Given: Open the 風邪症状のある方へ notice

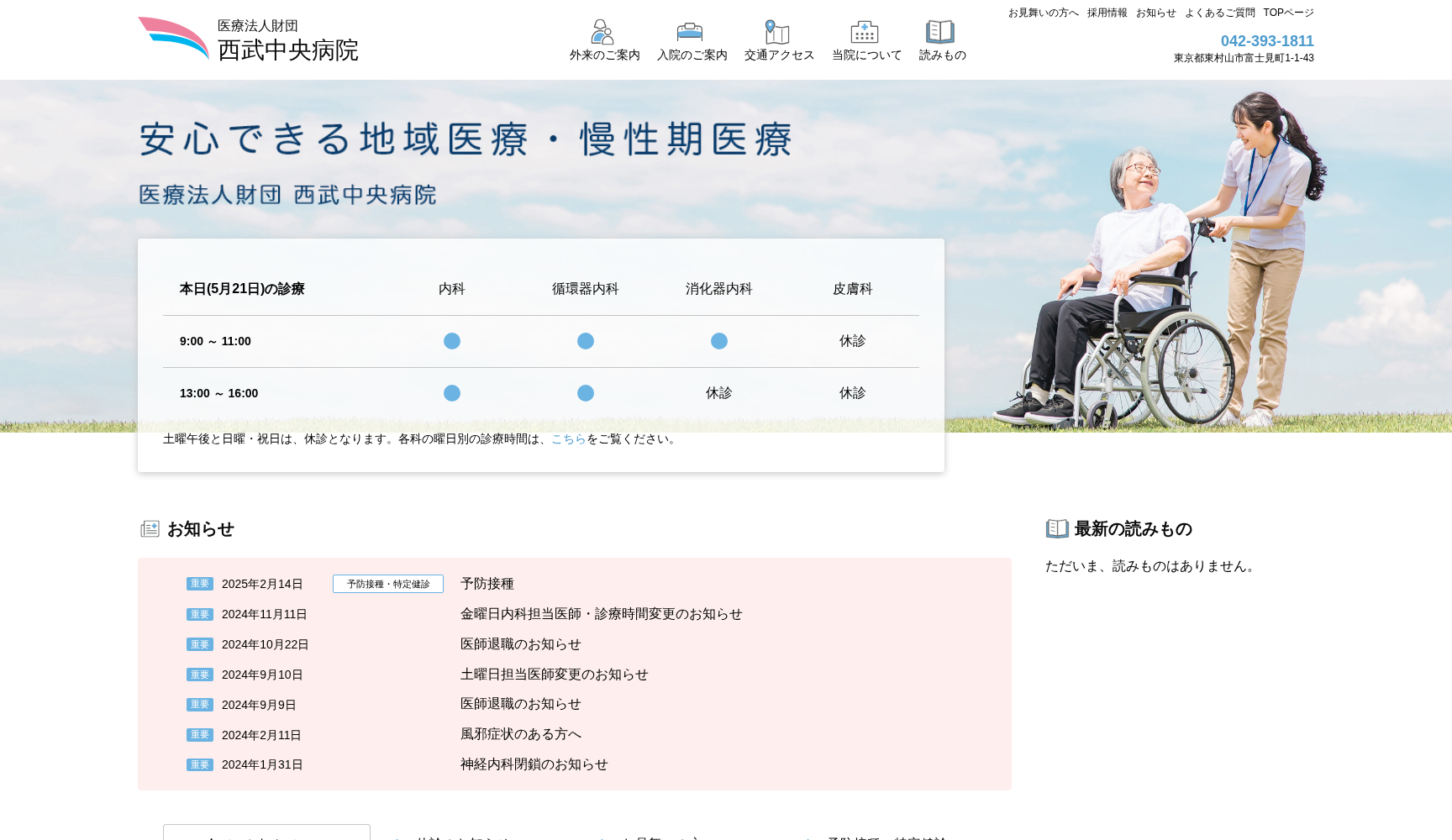Looking at the screenshot, I should (x=521, y=734).
